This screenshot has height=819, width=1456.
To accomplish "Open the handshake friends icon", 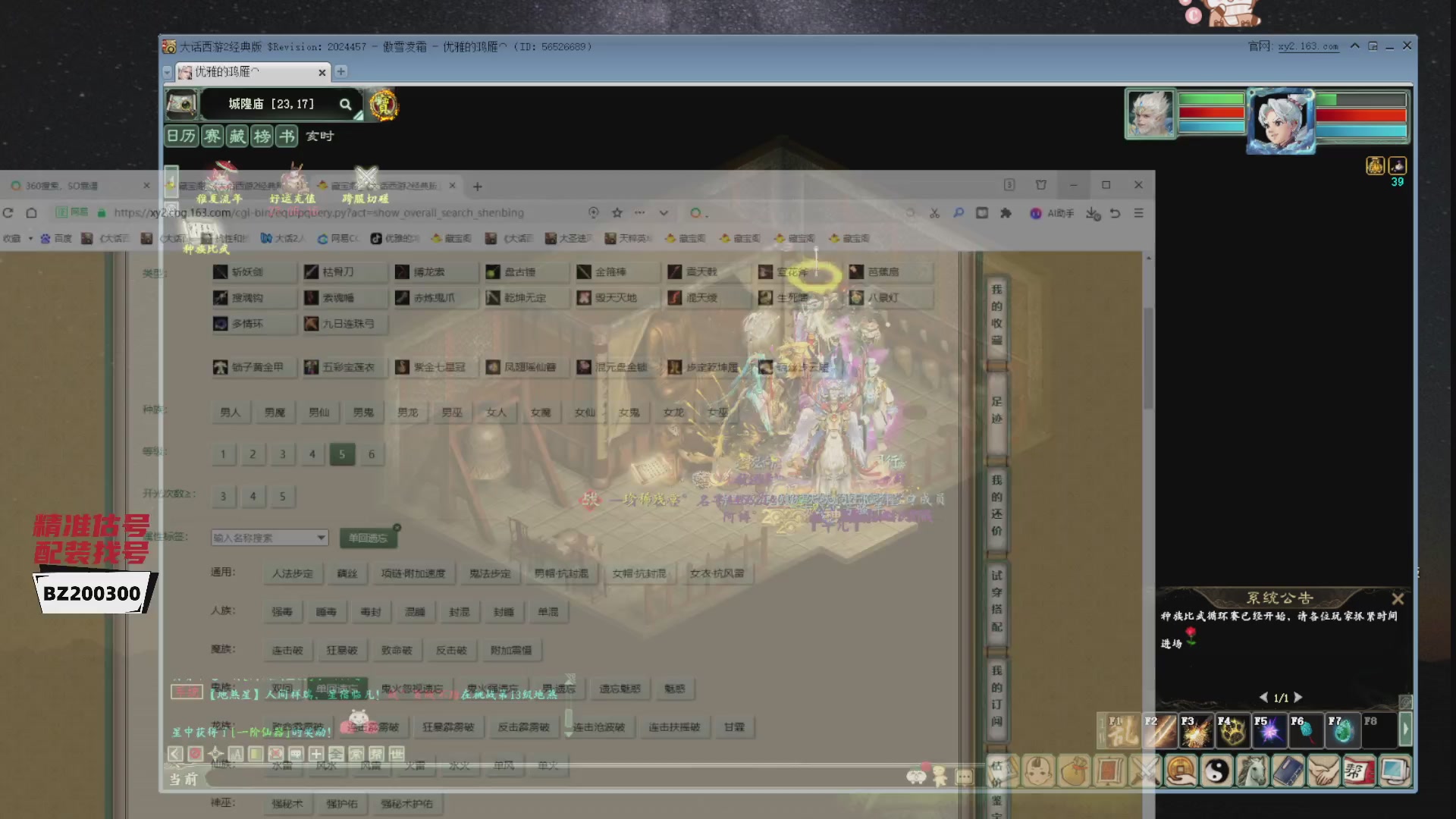I will point(1324,771).
